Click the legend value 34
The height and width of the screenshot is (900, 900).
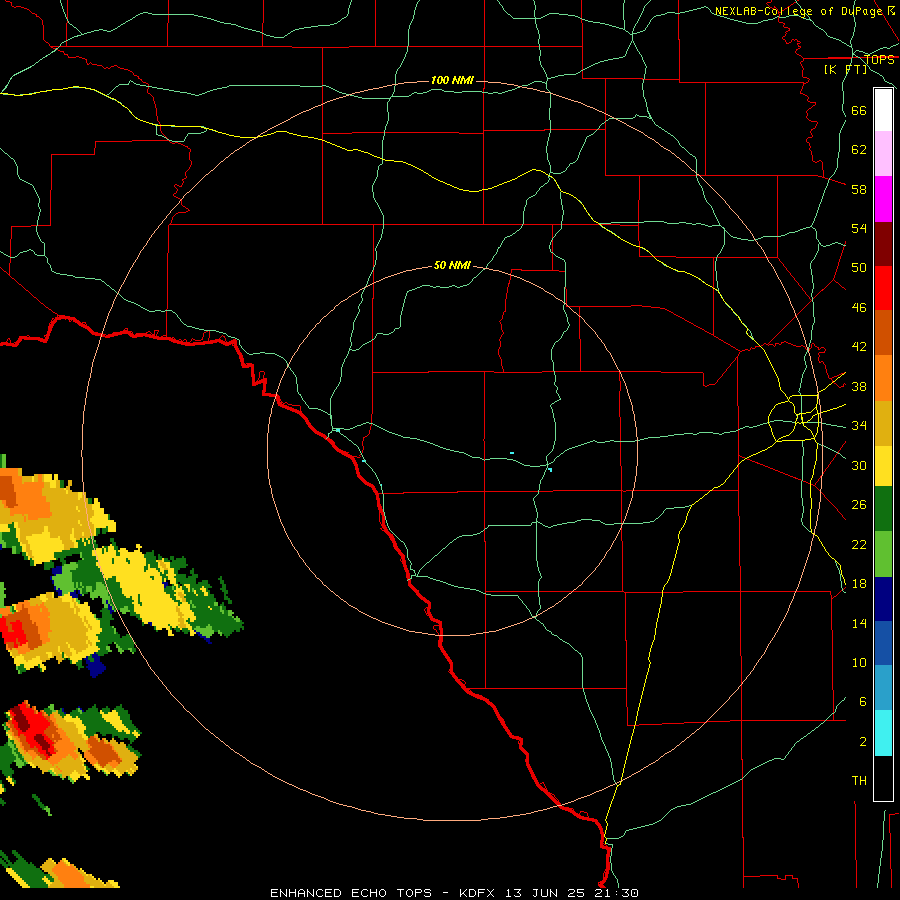click(x=859, y=426)
